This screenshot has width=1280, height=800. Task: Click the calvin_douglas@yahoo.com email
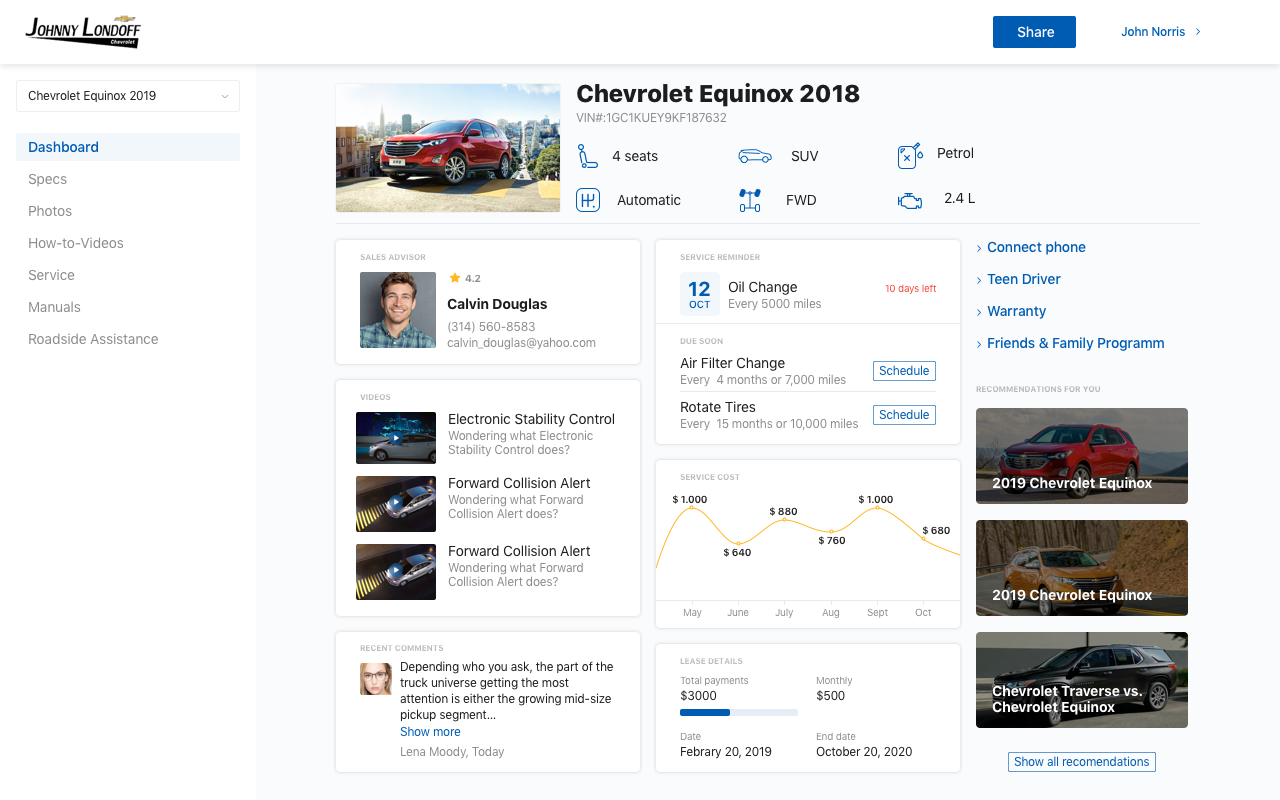pos(521,343)
